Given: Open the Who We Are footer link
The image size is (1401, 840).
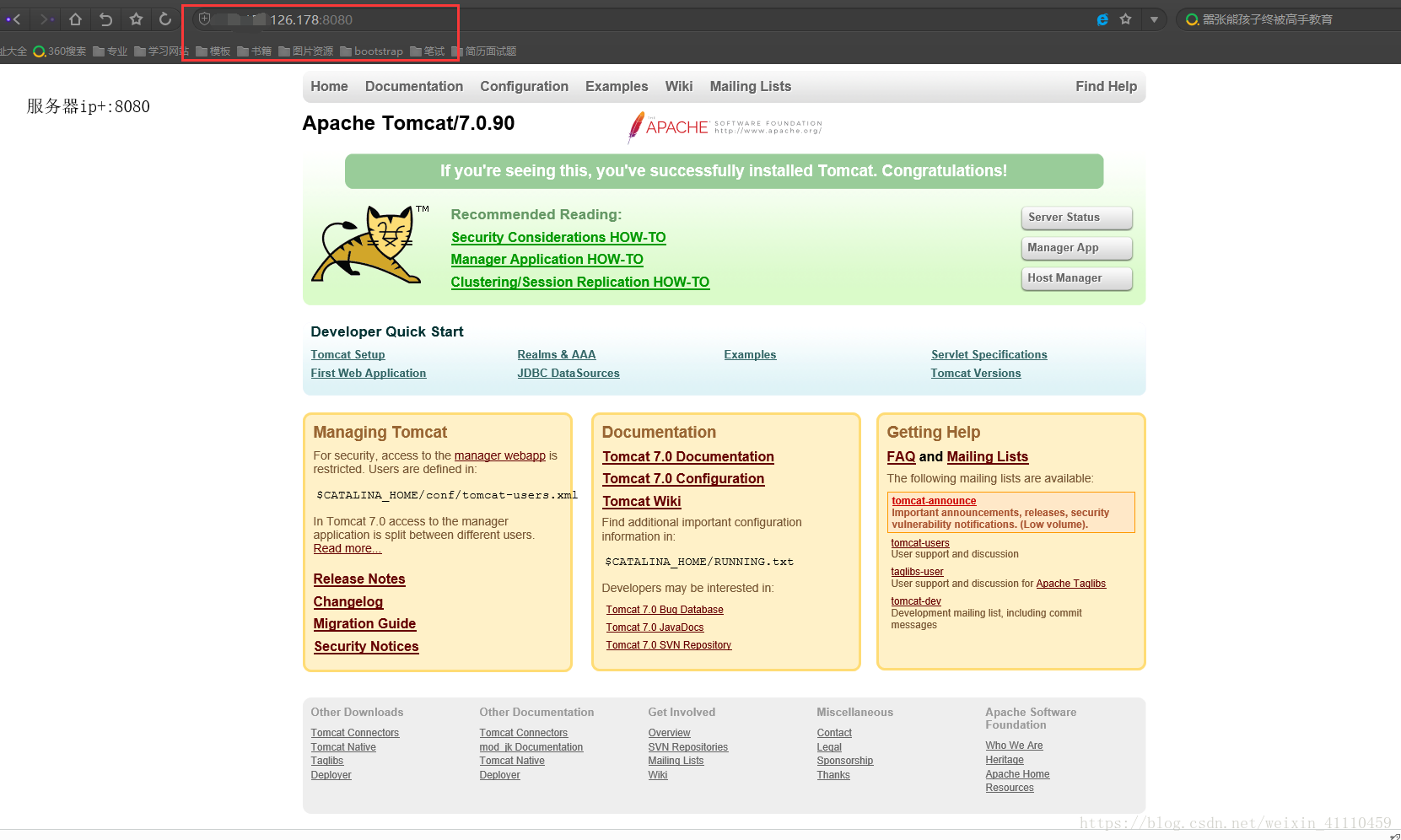Looking at the screenshot, I should [1014, 746].
